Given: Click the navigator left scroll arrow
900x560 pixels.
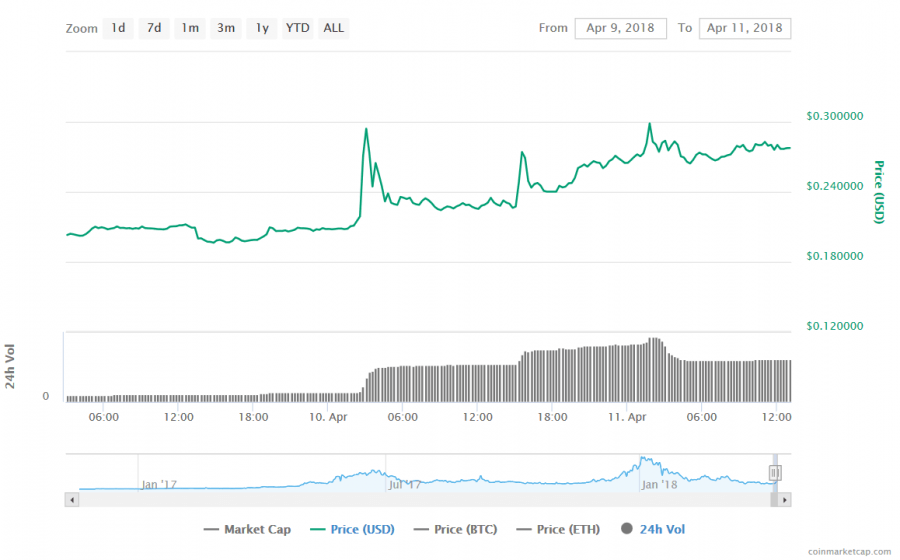Looking at the screenshot, I should (72, 500).
